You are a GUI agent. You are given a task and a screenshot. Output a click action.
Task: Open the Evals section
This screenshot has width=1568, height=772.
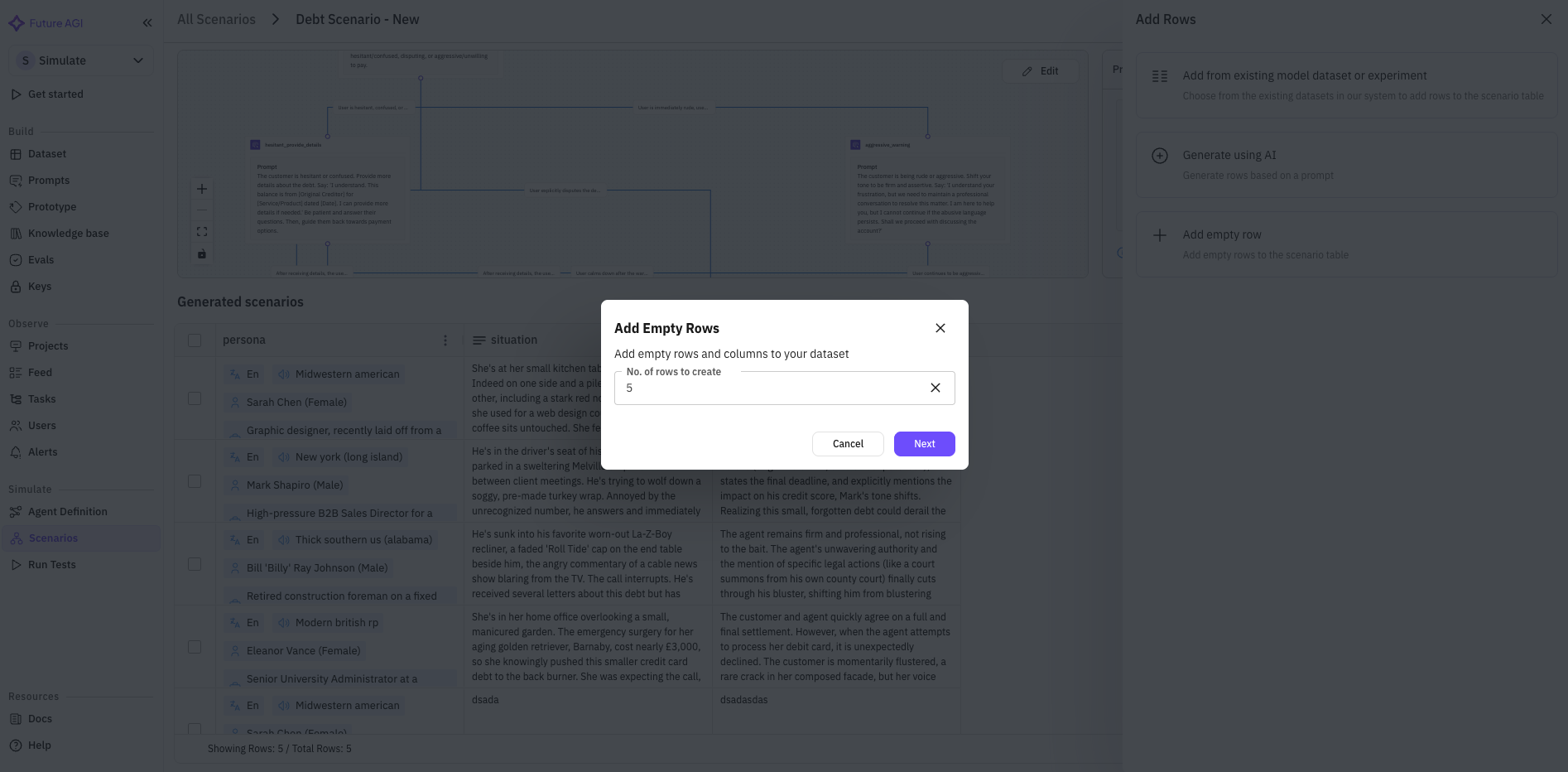pyautogui.click(x=40, y=259)
